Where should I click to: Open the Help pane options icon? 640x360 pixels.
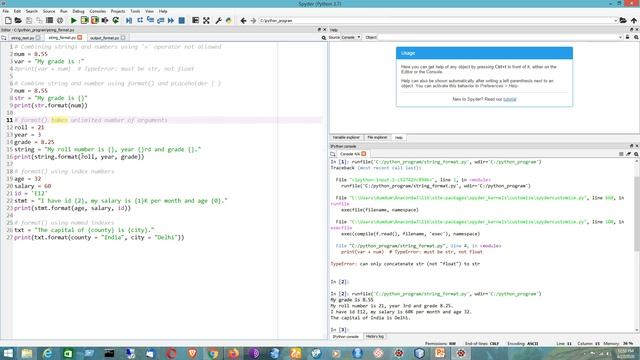click(636, 37)
